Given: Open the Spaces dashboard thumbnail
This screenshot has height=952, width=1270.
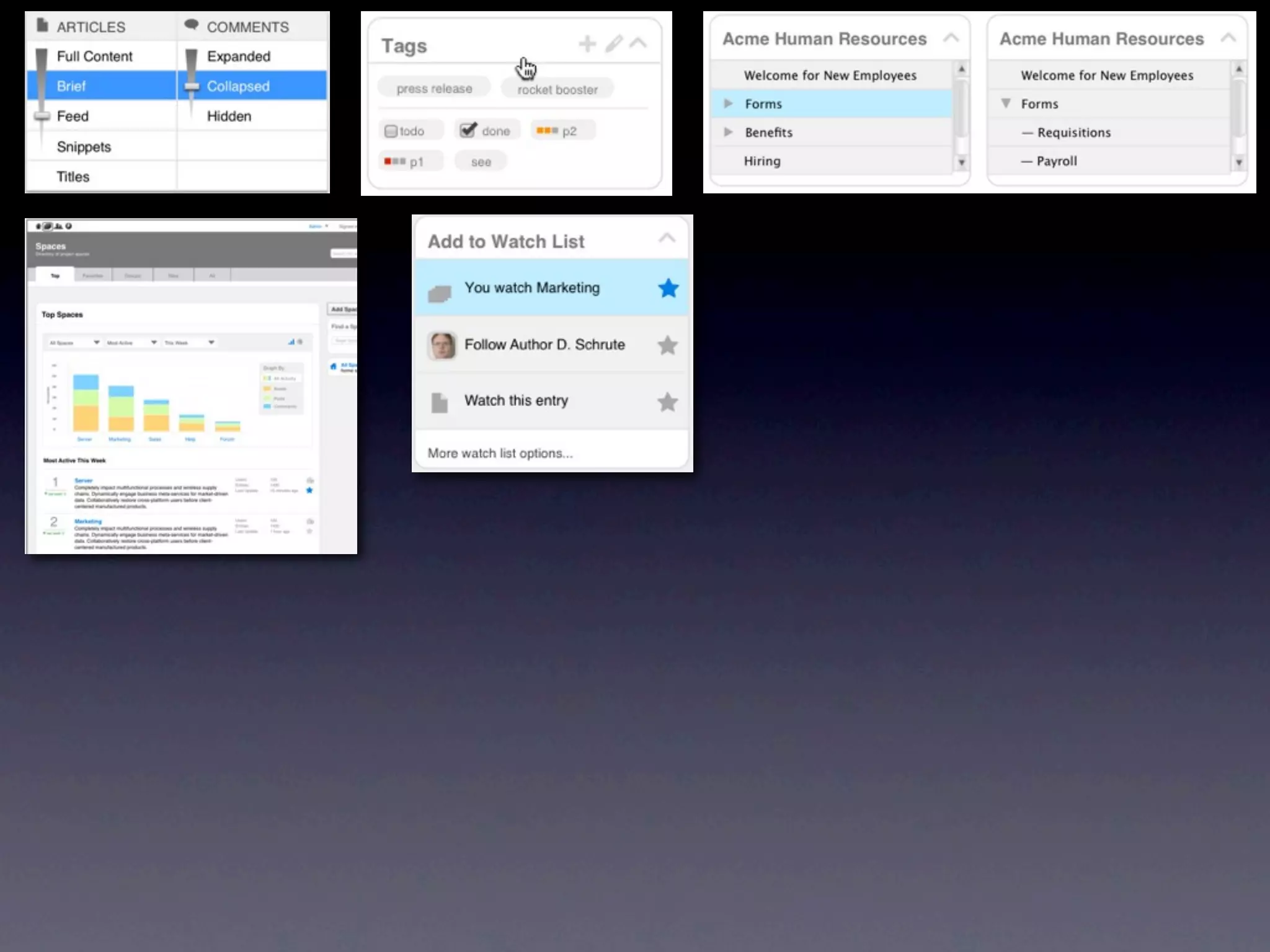Looking at the screenshot, I should point(191,386).
